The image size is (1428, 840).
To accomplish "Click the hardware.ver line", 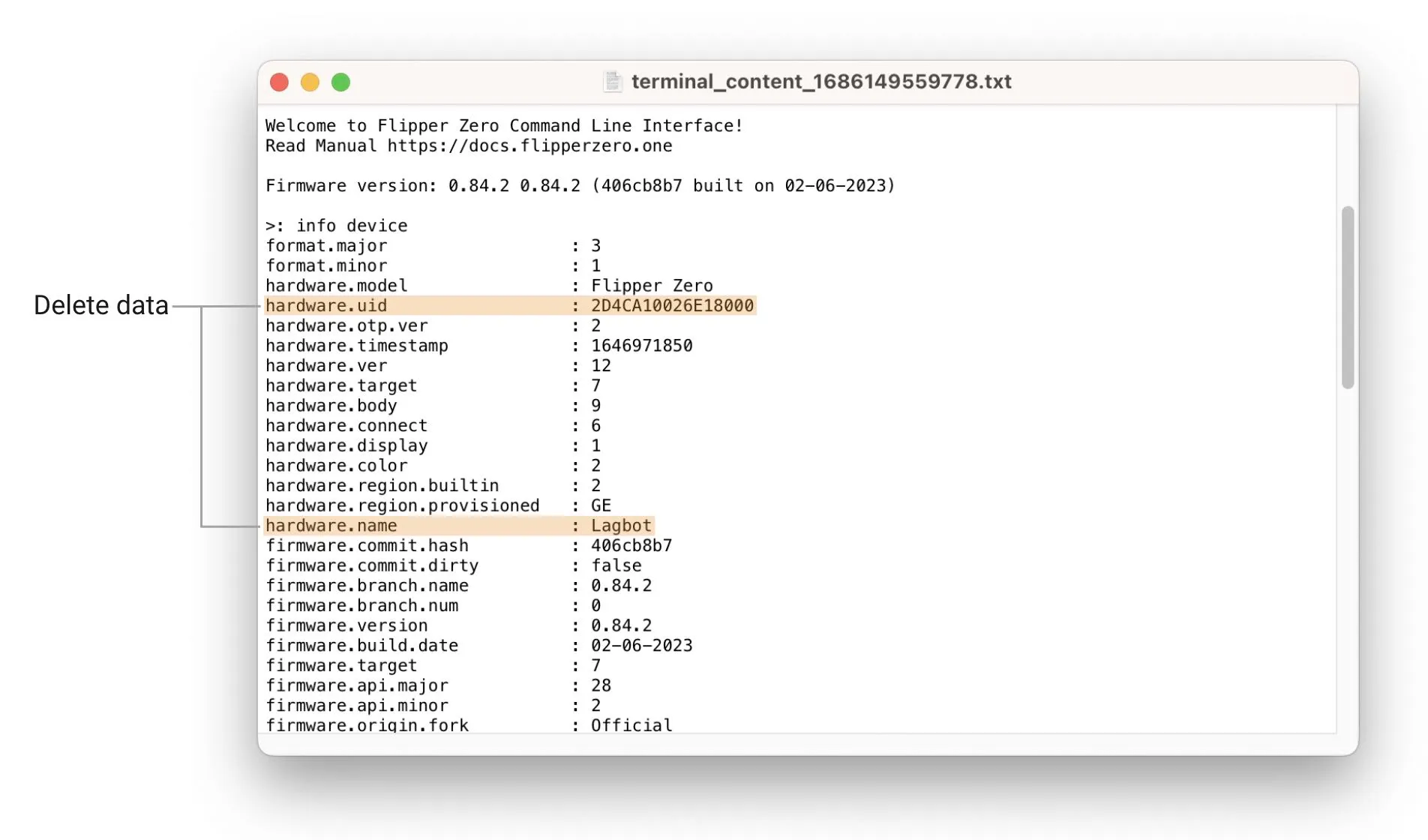I will click(439, 365).
